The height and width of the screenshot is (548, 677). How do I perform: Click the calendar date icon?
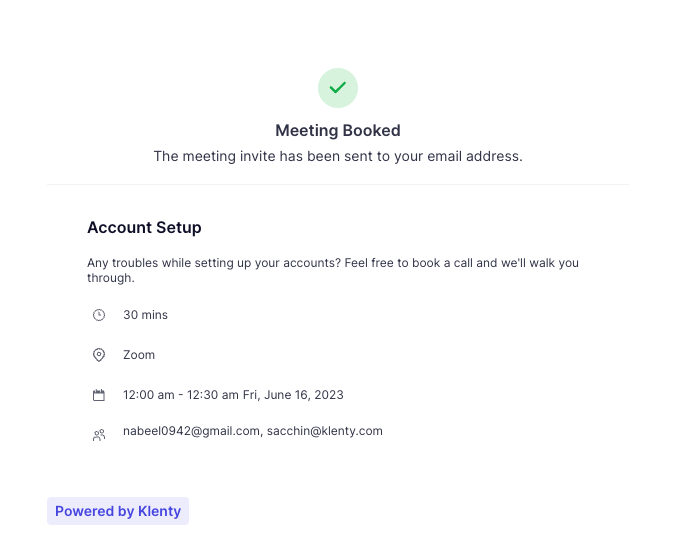click(99, 395)
